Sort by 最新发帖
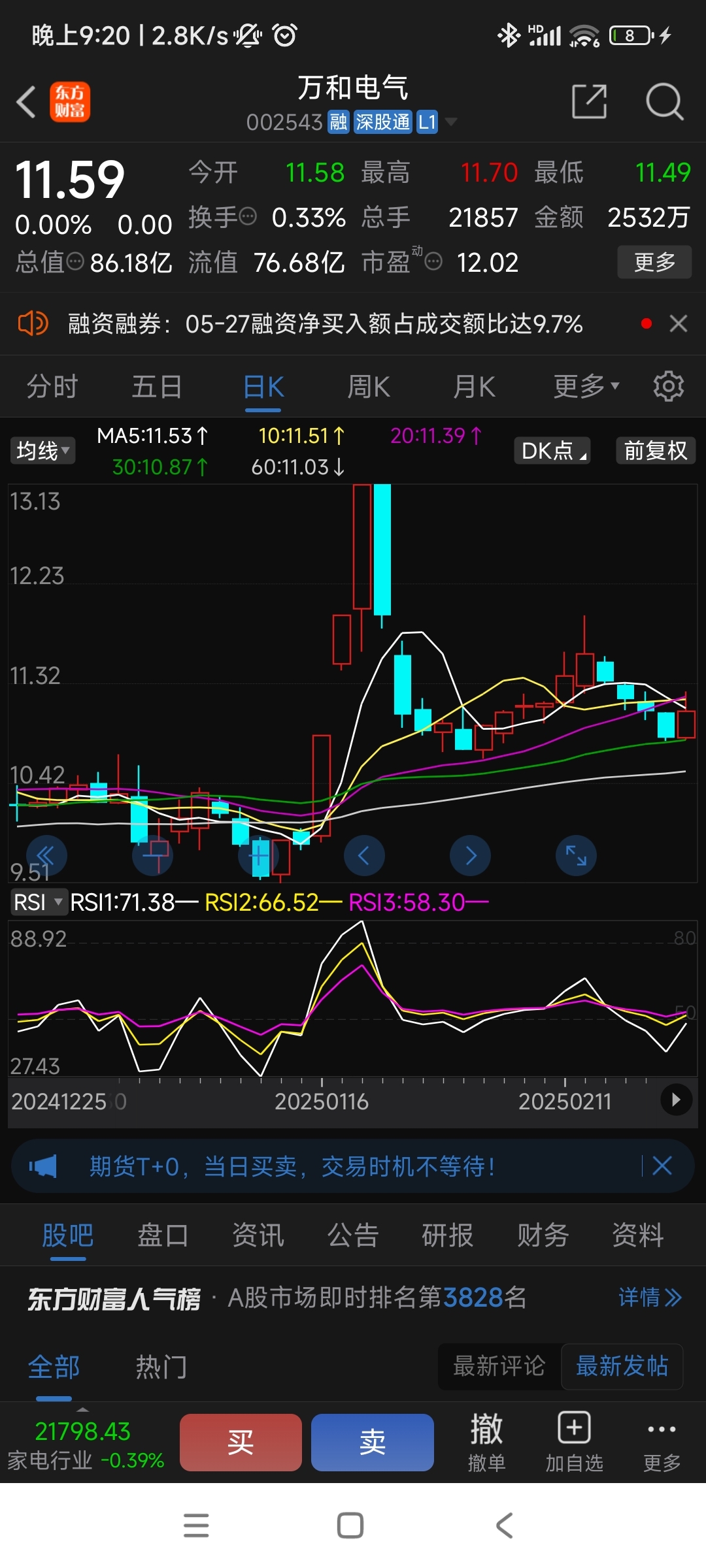706x1568 pixels. pos(622,1366)
